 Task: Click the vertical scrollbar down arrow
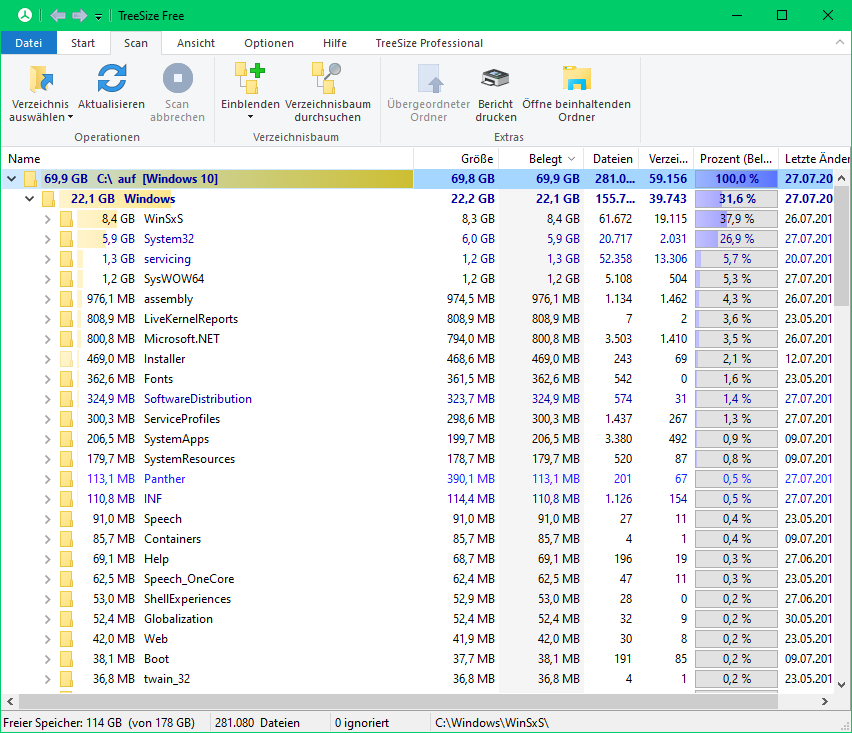841,685
